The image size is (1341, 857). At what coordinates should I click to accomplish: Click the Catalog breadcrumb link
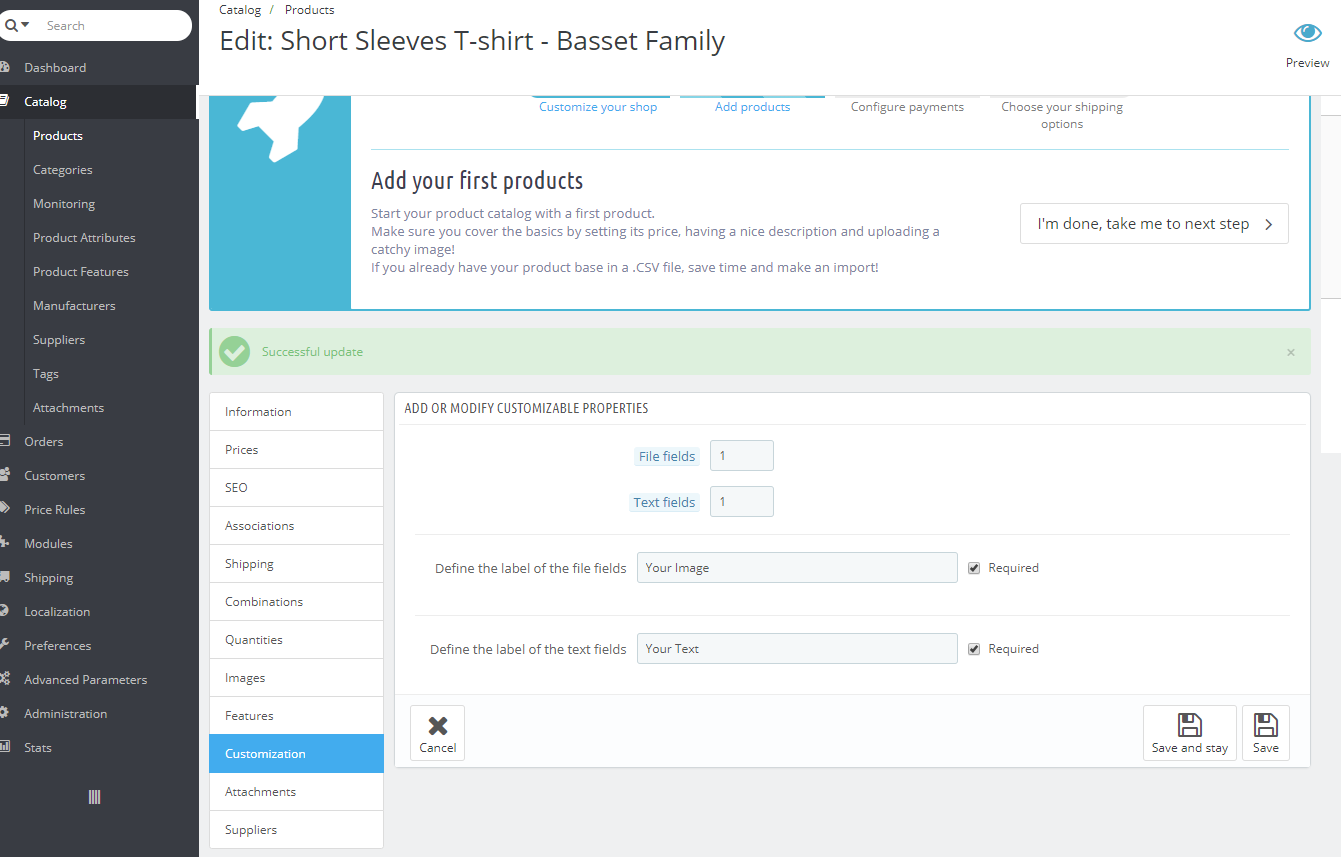point(240,10)
